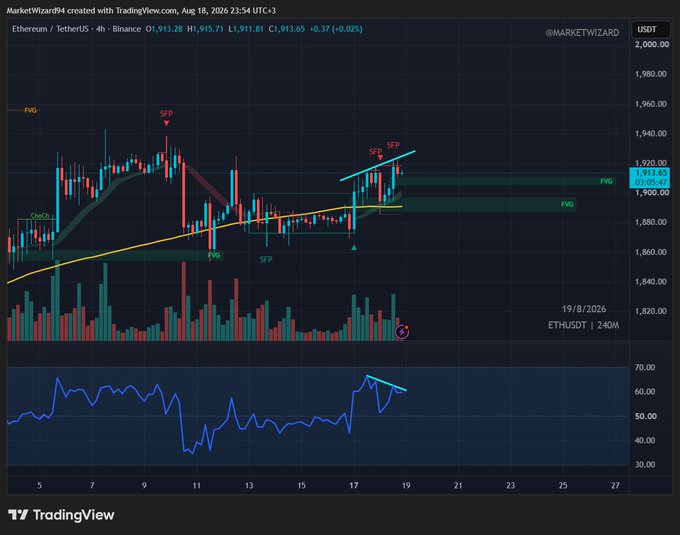
Task: Click date 25 on the time axis
Action: [563, 486]
